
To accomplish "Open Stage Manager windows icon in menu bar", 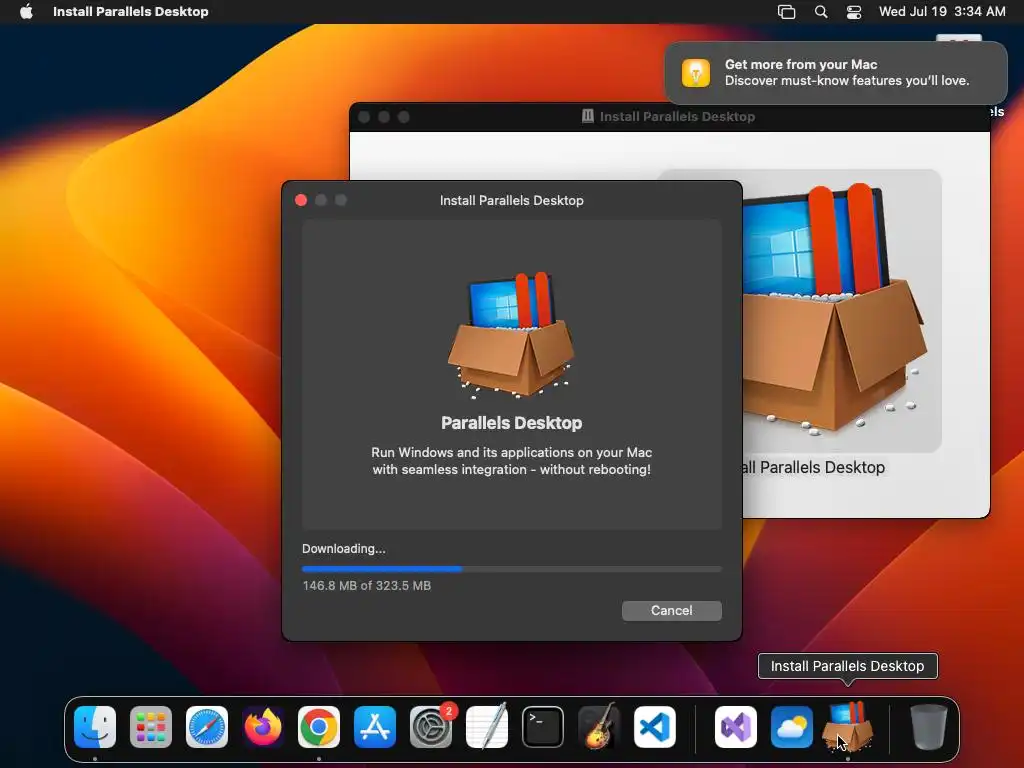I will (786, 12).
